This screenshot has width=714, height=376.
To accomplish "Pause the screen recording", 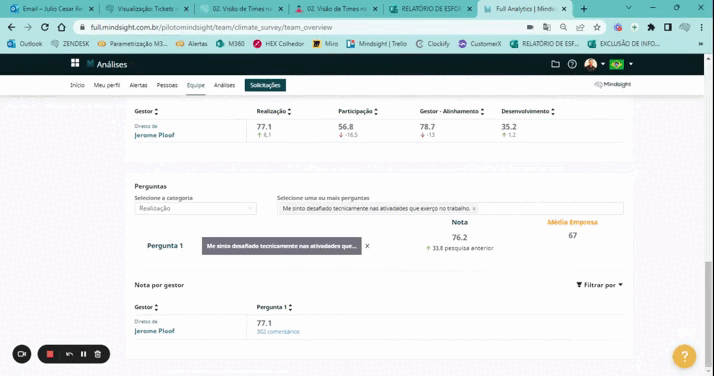I will (83, 354).
